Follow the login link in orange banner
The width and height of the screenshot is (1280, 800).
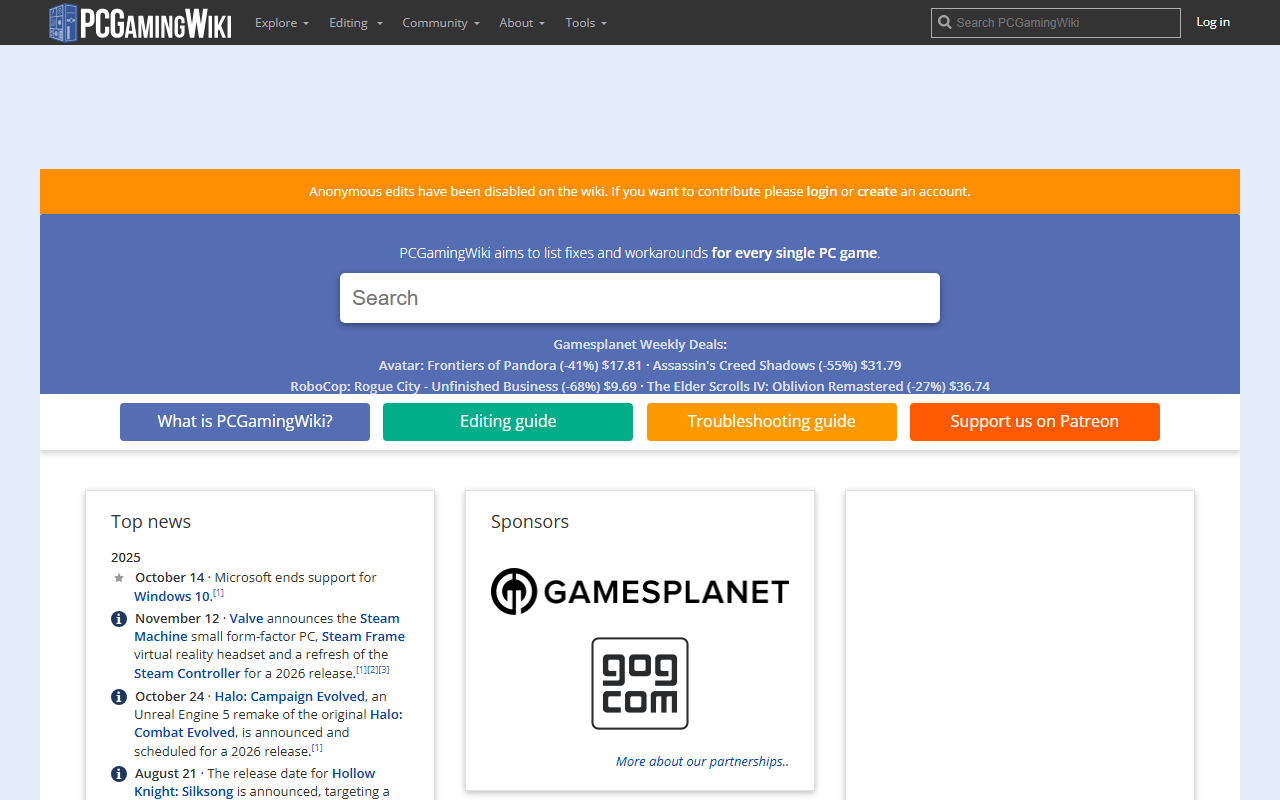pos(822,191)
